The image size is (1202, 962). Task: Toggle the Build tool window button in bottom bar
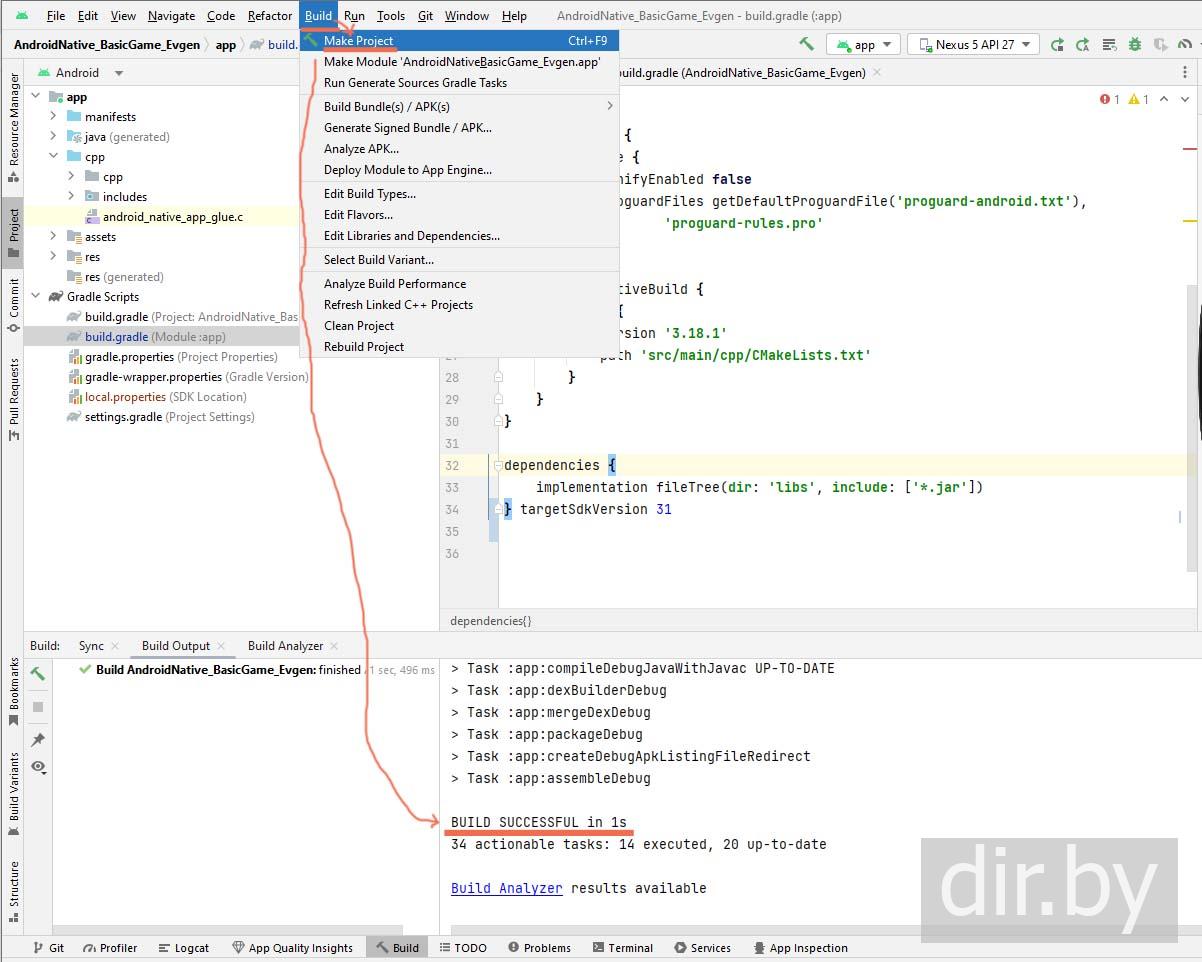click(397, 948)
